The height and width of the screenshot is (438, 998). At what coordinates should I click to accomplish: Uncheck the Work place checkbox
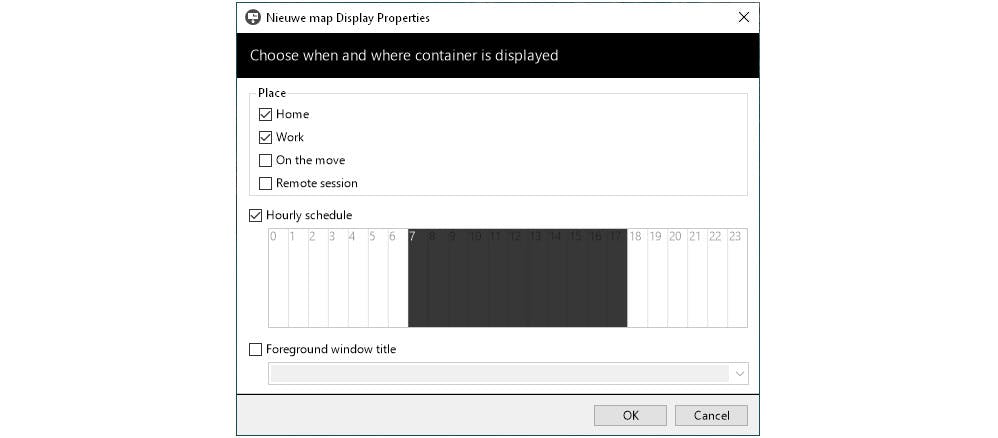tap(265, 137)
